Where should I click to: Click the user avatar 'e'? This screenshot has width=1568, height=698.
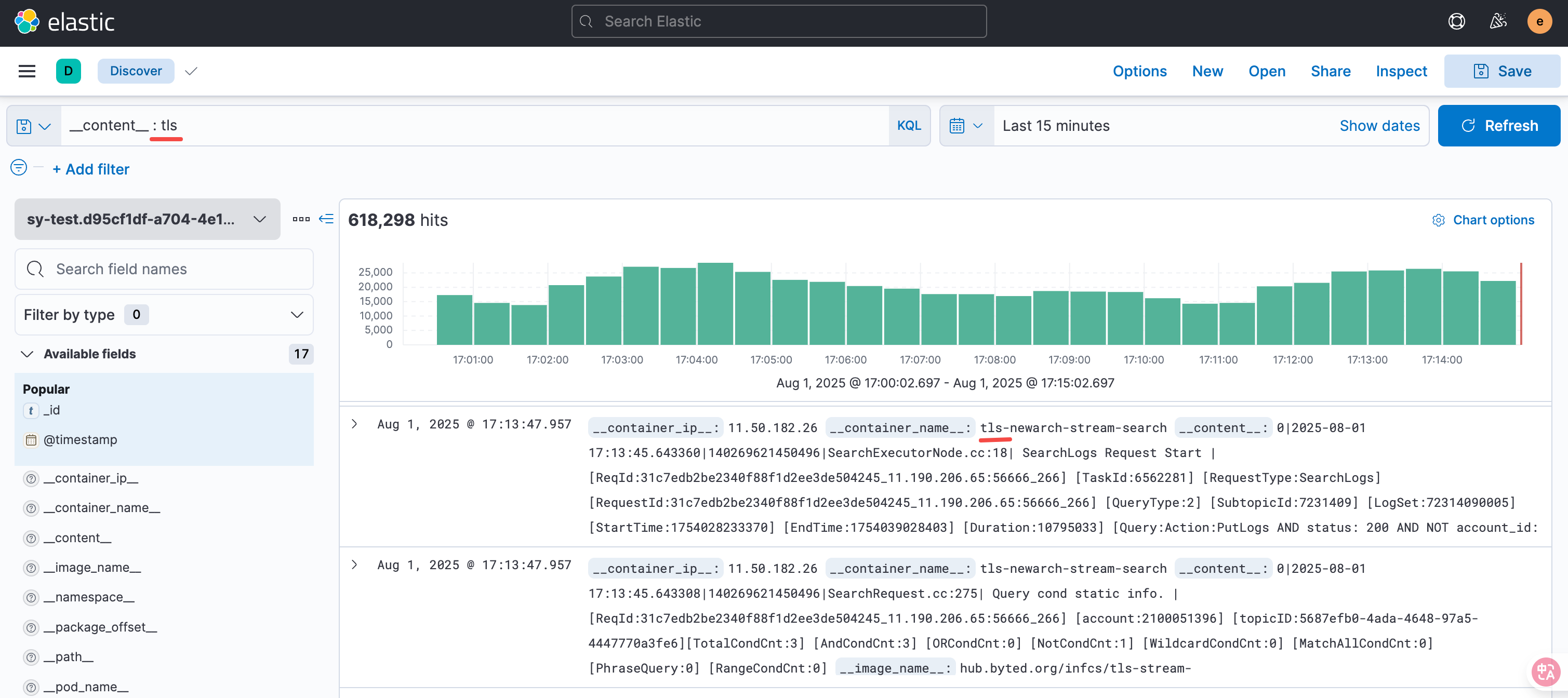click(1539, 22)
